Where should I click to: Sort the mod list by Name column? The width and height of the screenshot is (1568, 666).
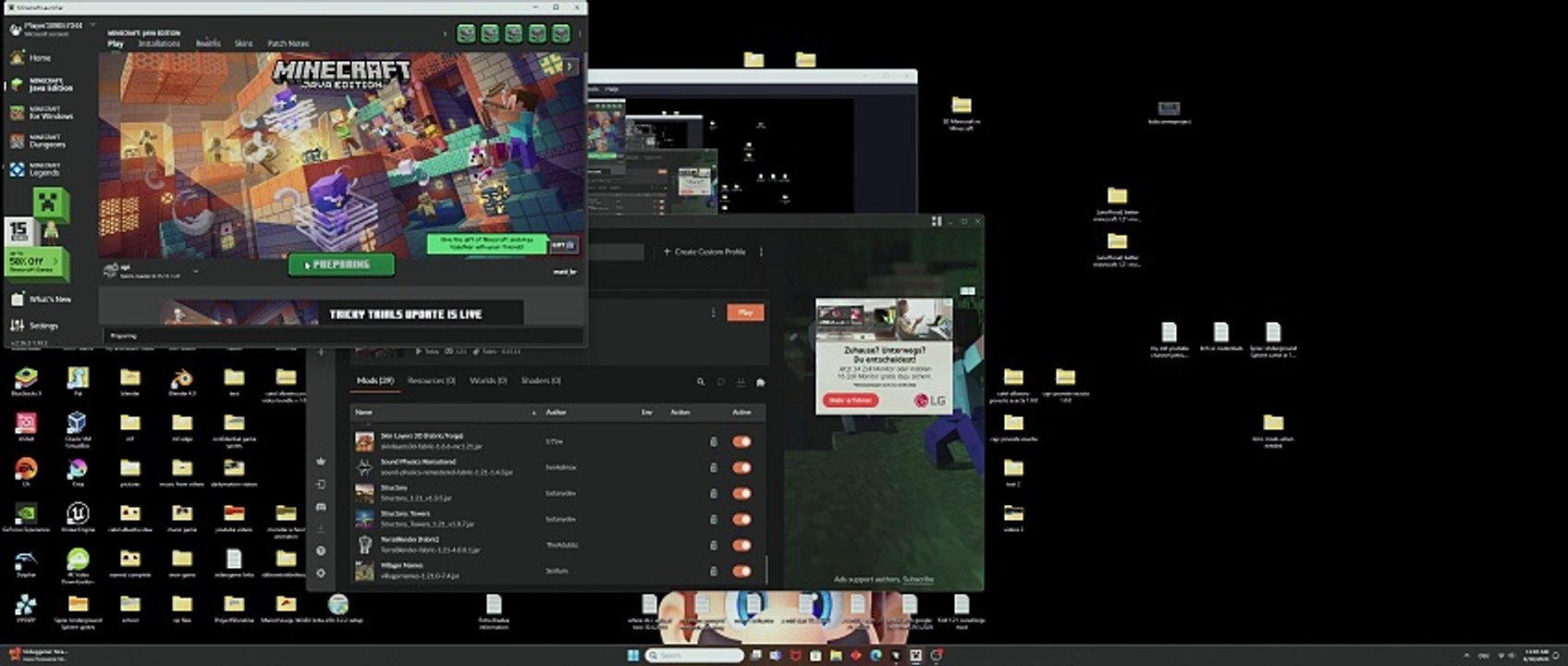point(364,413)
